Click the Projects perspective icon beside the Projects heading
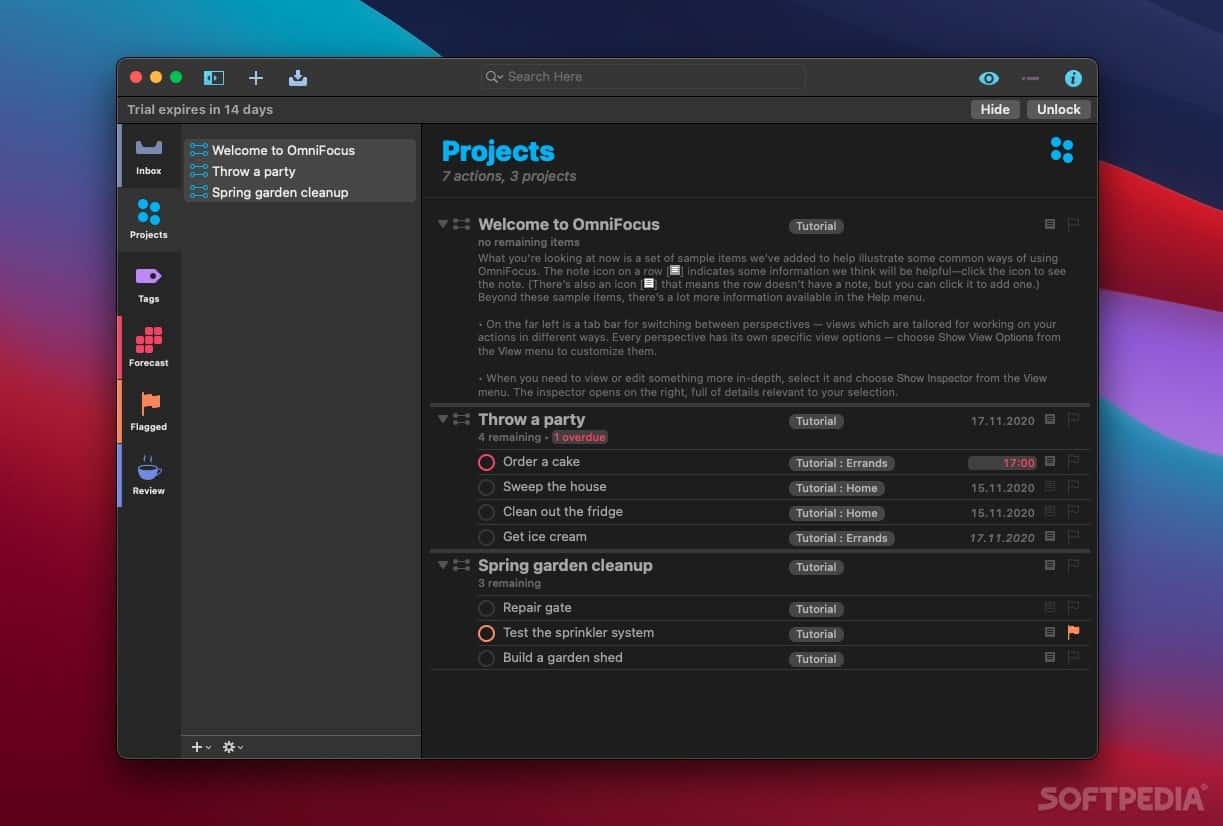This screenshot has height=826, width=1223. pyautogui.click(x=1062, y=150)
